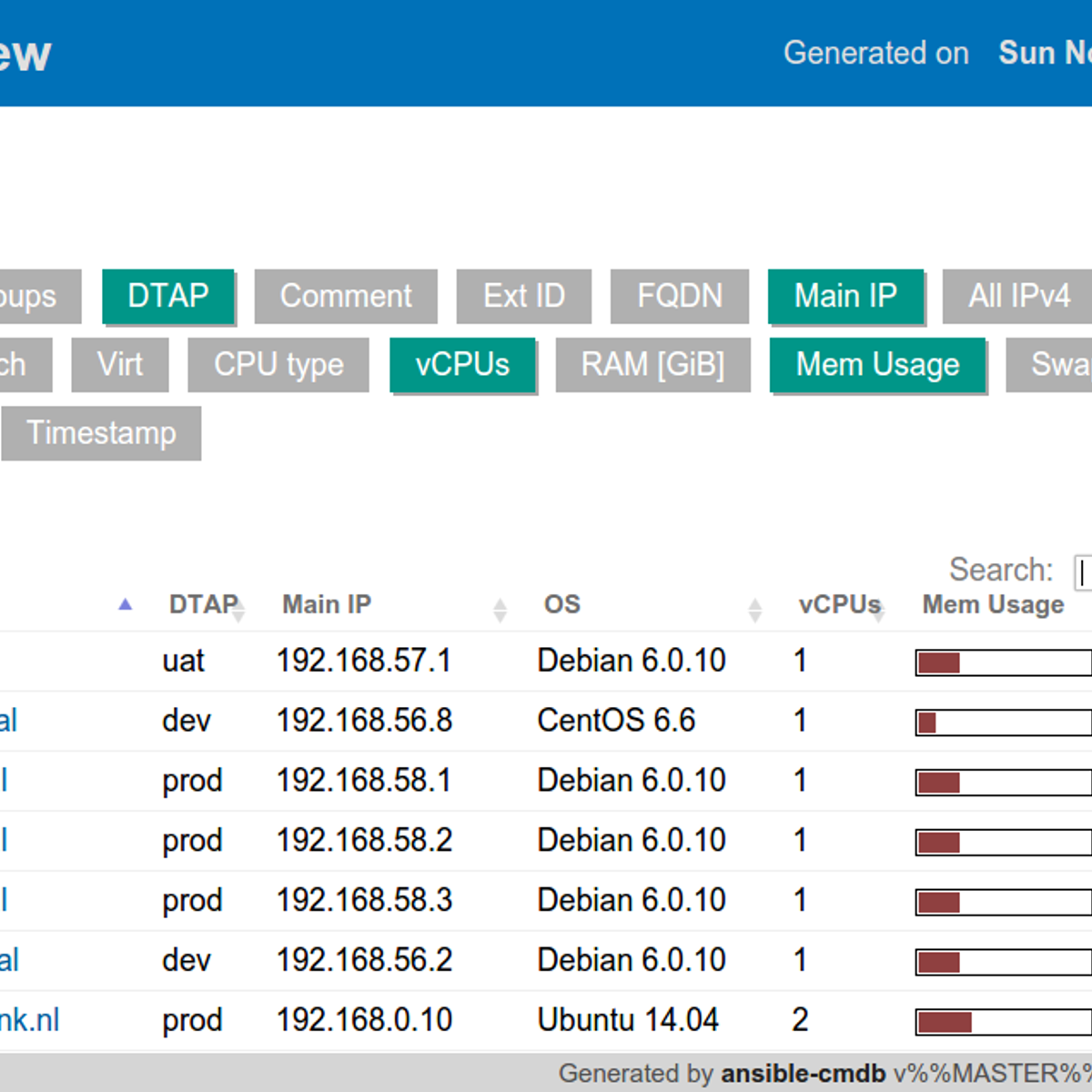1092x1092 pixels.
Task: Open the dev host link at 192.168.56.8
Action: pos(9,720)
